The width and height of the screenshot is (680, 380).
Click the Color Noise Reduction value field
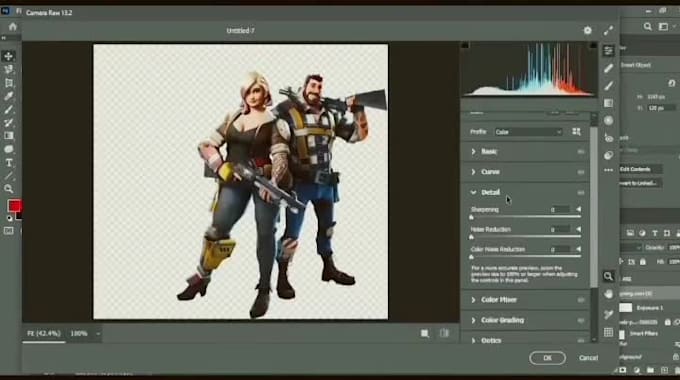[559, 249]
